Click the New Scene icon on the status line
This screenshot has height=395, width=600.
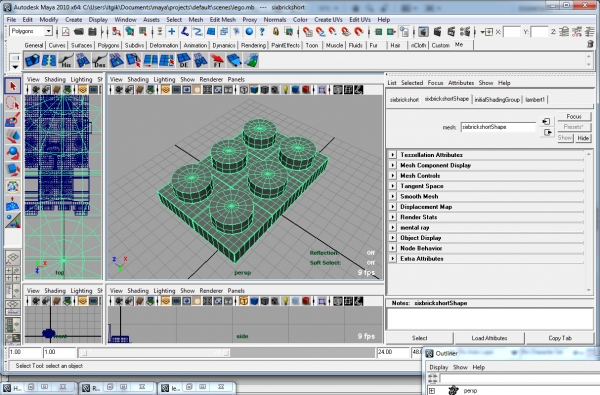66,32
